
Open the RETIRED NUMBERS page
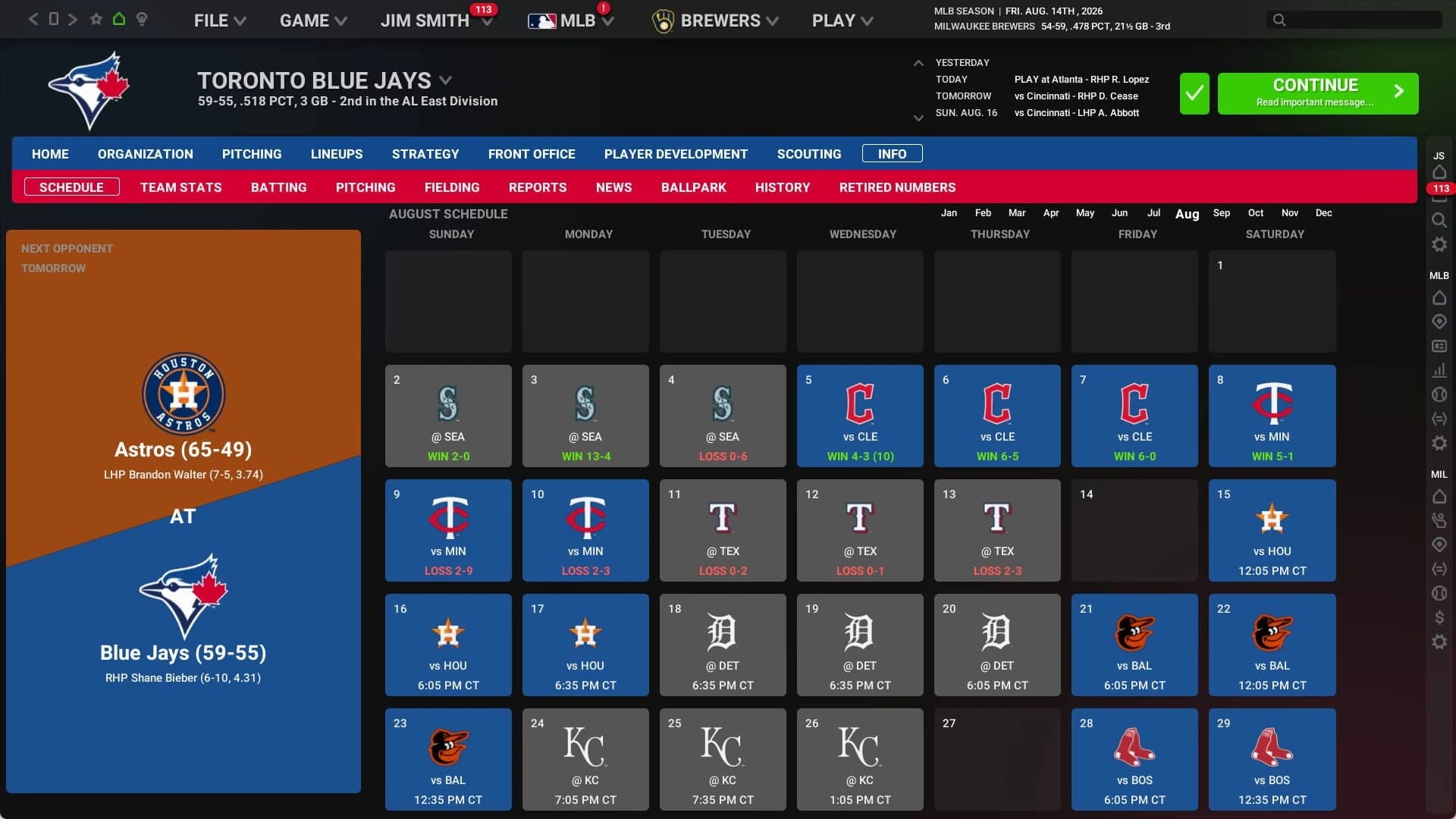(897, 187)
